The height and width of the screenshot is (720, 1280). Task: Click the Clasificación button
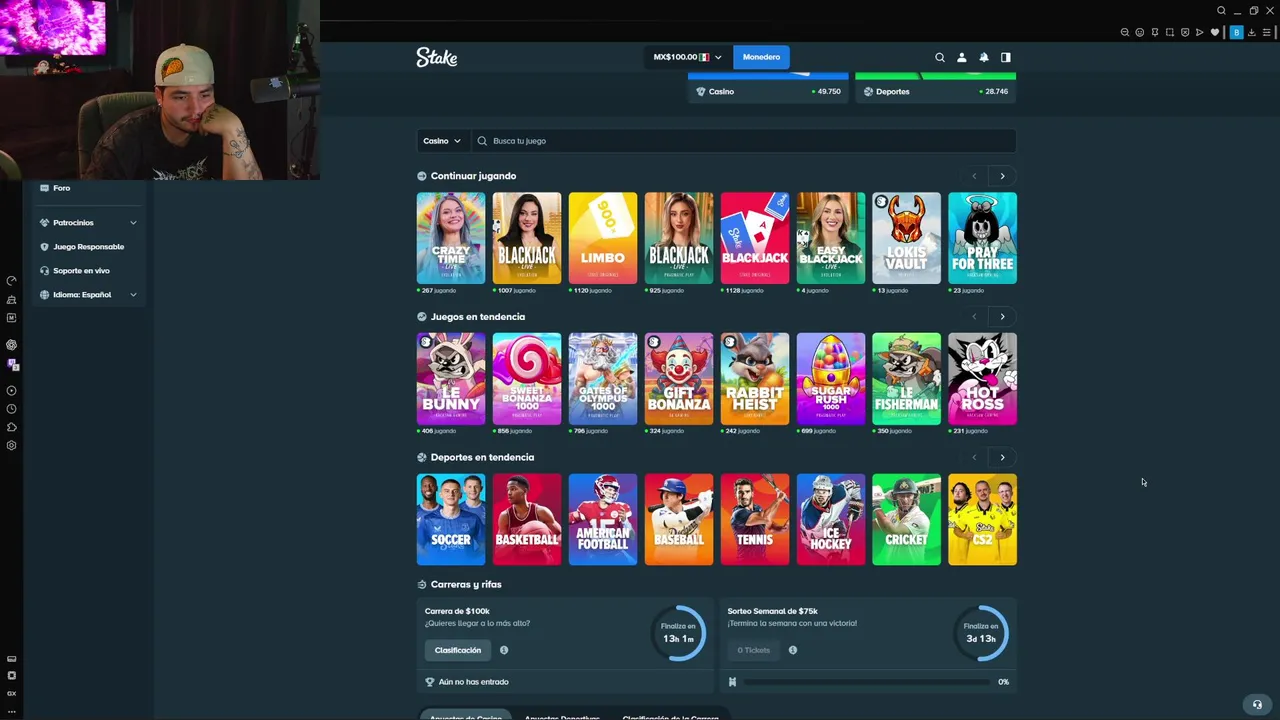pyautogui.click(x=458, y=650)
